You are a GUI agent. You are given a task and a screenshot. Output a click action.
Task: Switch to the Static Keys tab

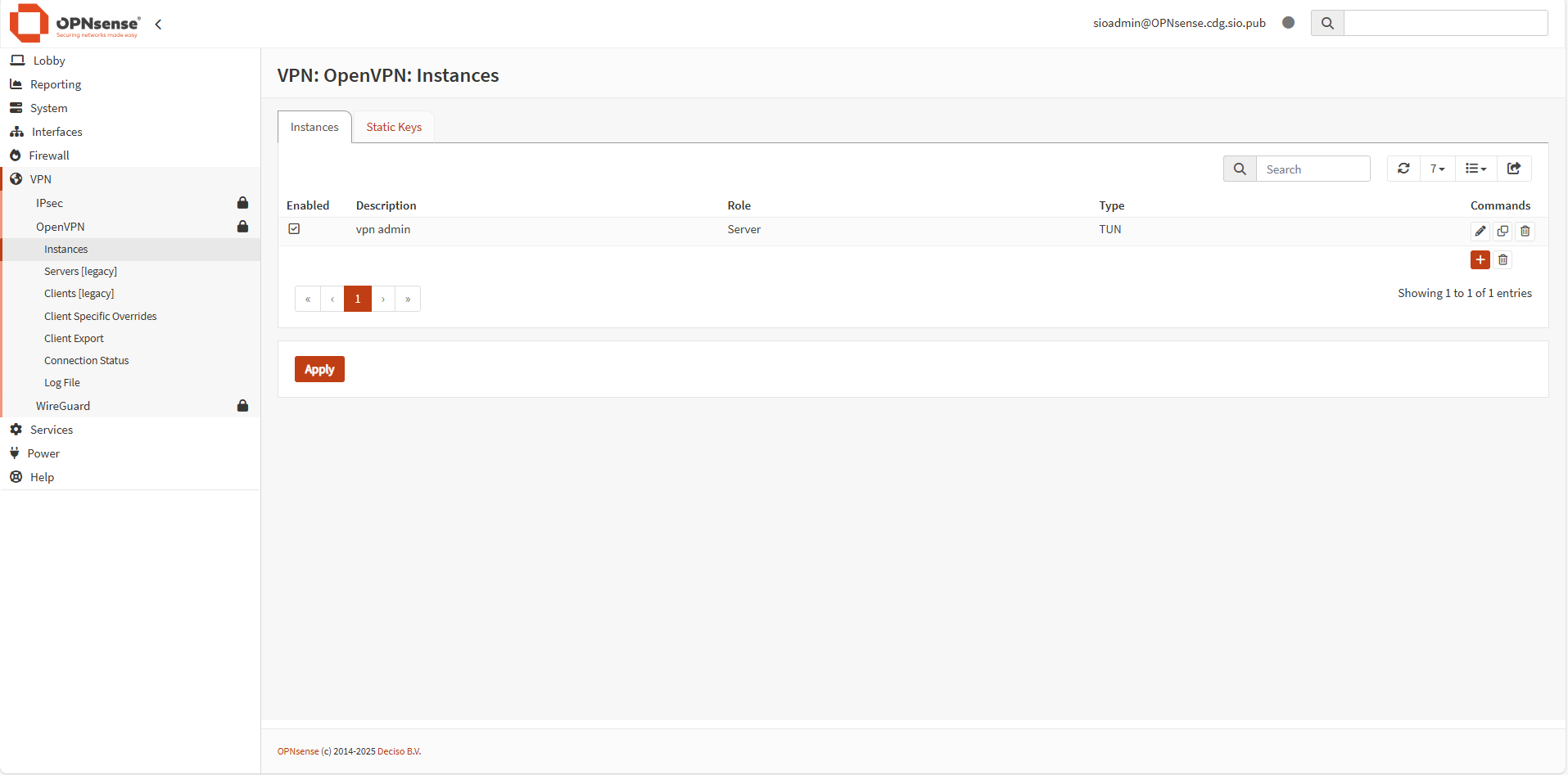click(393, 126)
